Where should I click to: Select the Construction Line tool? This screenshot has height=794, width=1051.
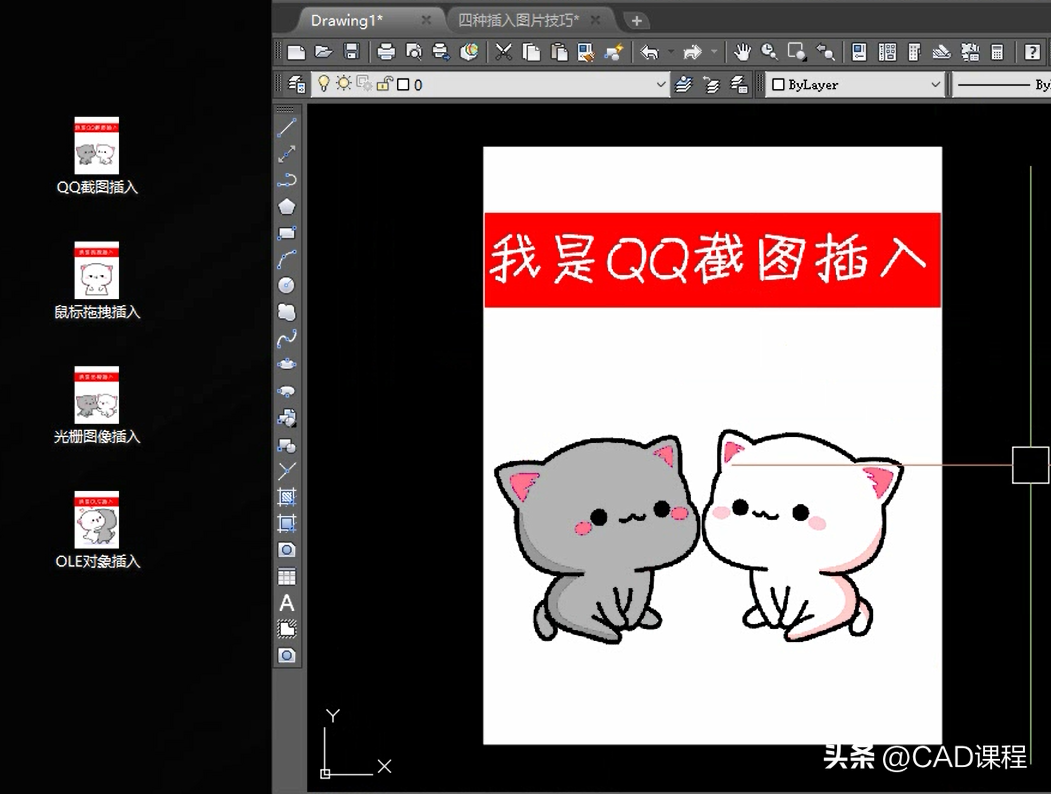click(x=286, y=154)
